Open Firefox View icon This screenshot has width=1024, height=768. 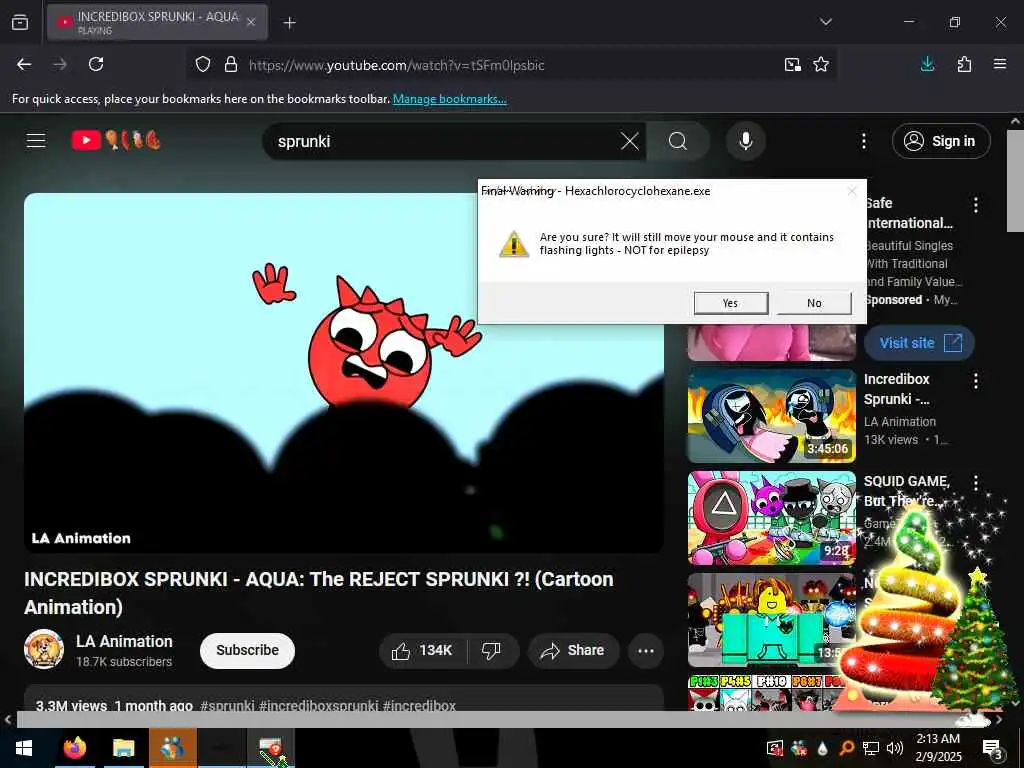pyautogui.click(x=20, y=22)
